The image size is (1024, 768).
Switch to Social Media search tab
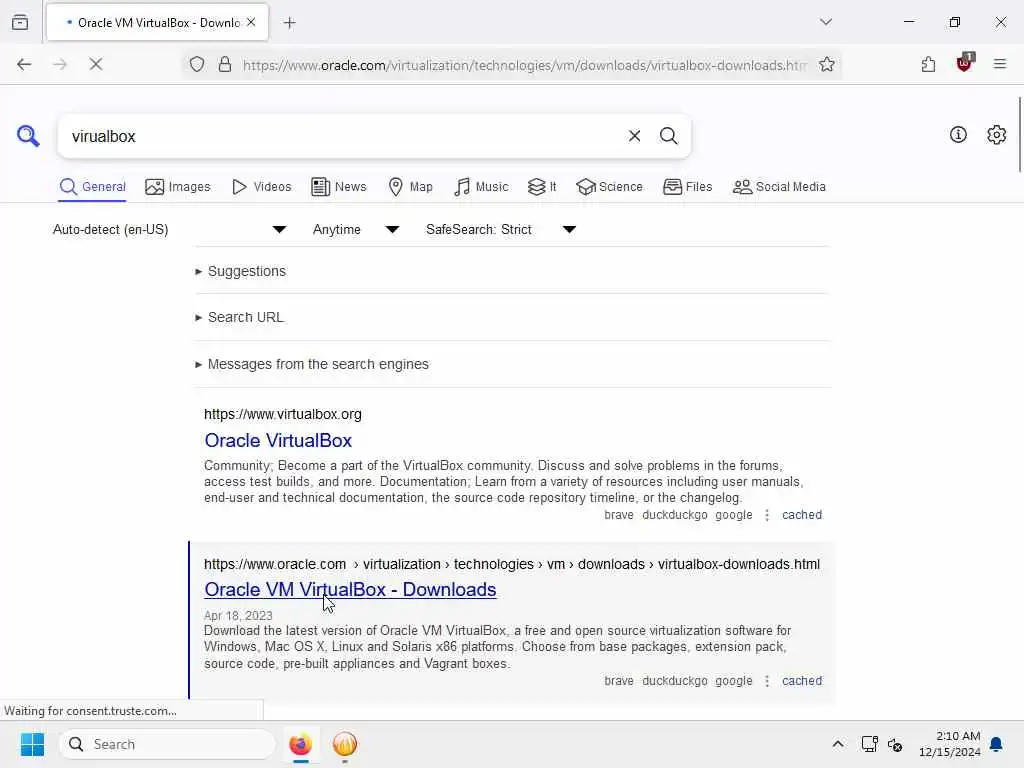tap(779, 187)
